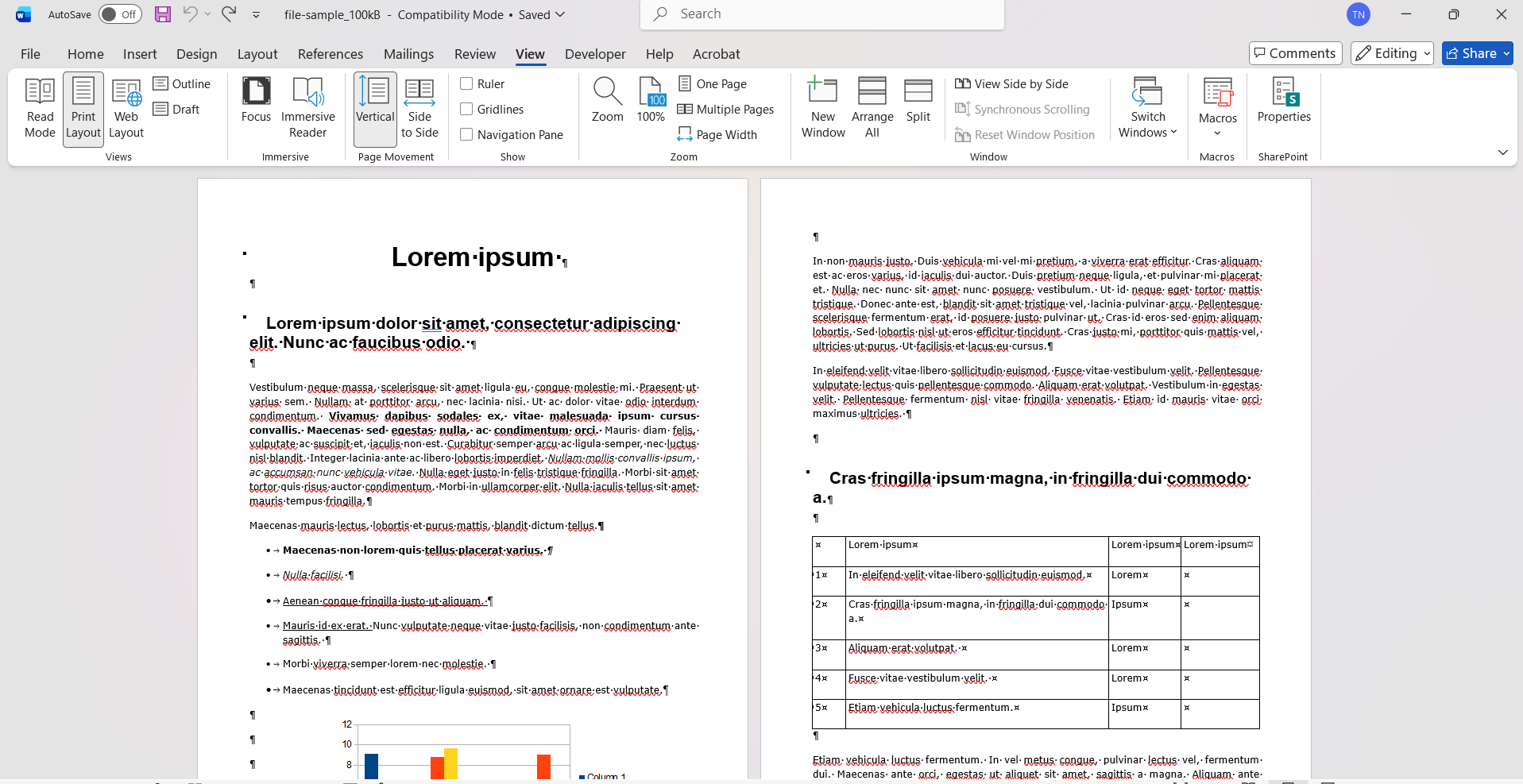Open the References tab
The width and height of the screenshot is (1523, 784).
coord(330,53)
